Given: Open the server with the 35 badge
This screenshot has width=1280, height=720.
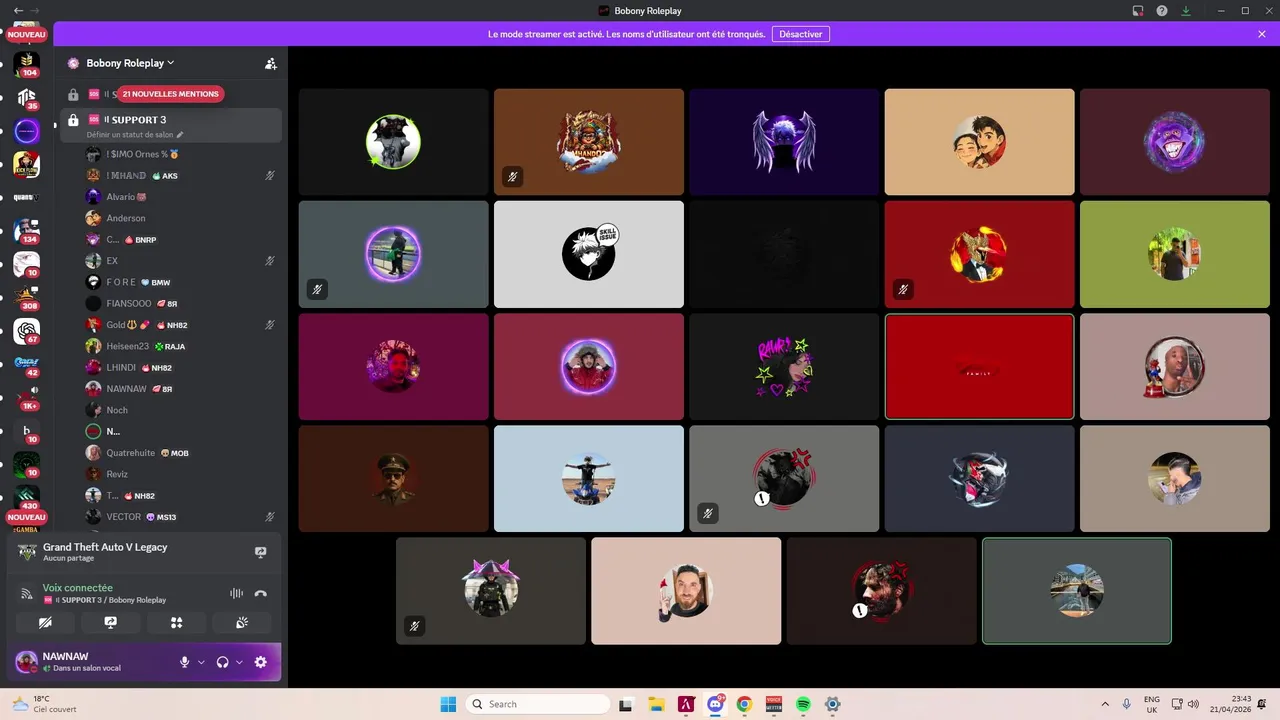Looking at the screenshot, I should tap(27, 97).
